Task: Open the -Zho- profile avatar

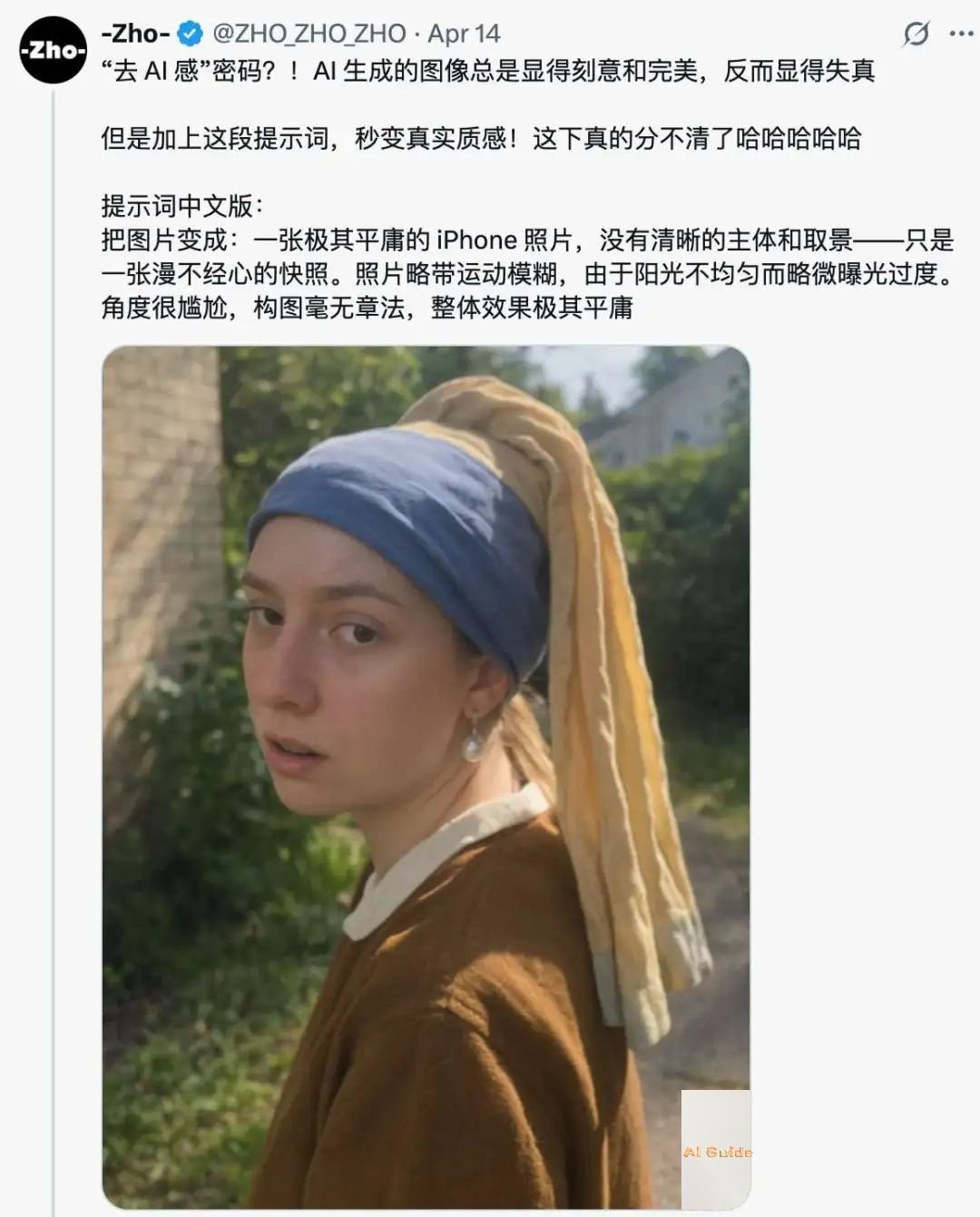Action: (53, 50)
